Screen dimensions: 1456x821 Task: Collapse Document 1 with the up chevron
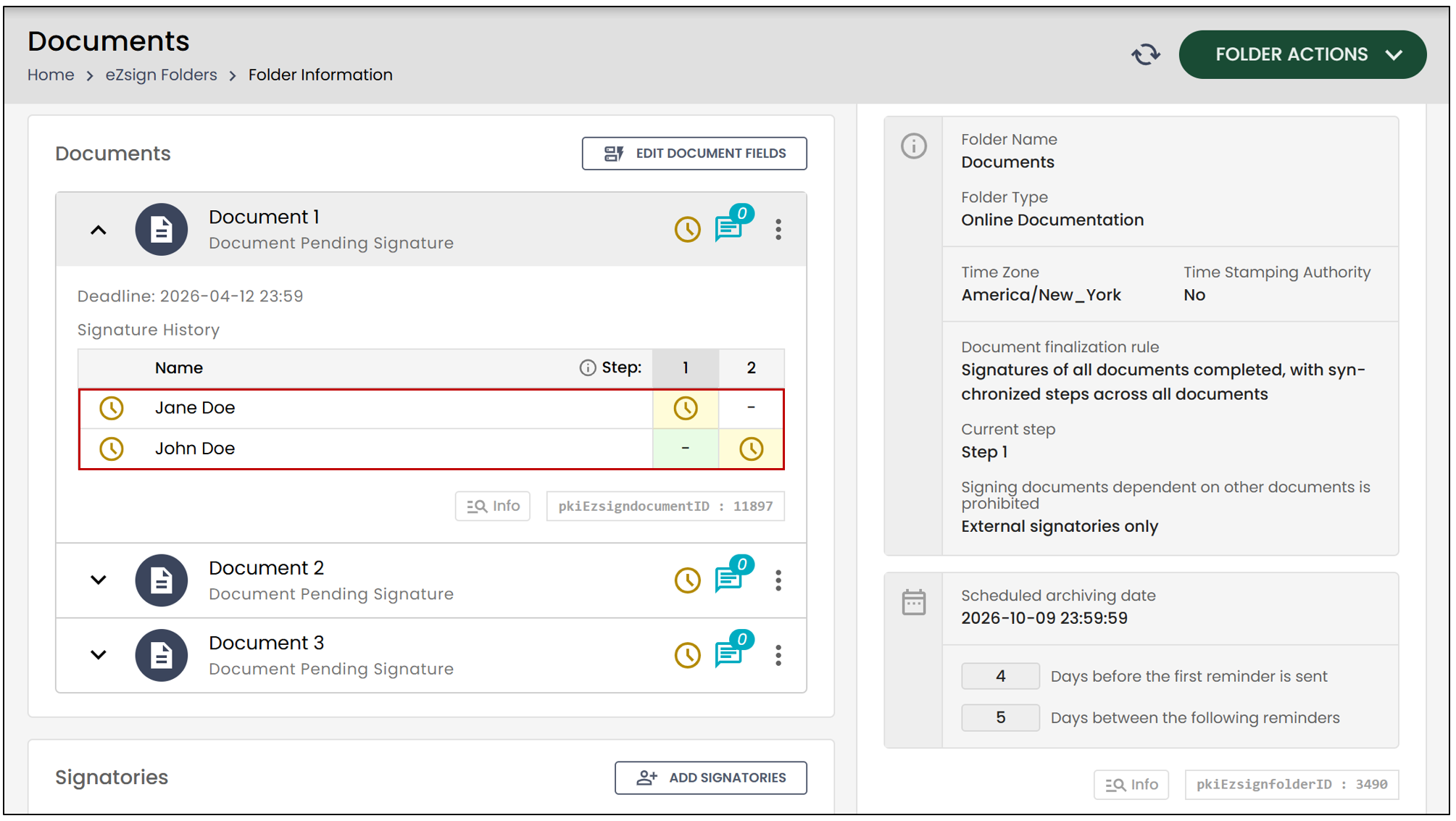[x=99, y=230]
